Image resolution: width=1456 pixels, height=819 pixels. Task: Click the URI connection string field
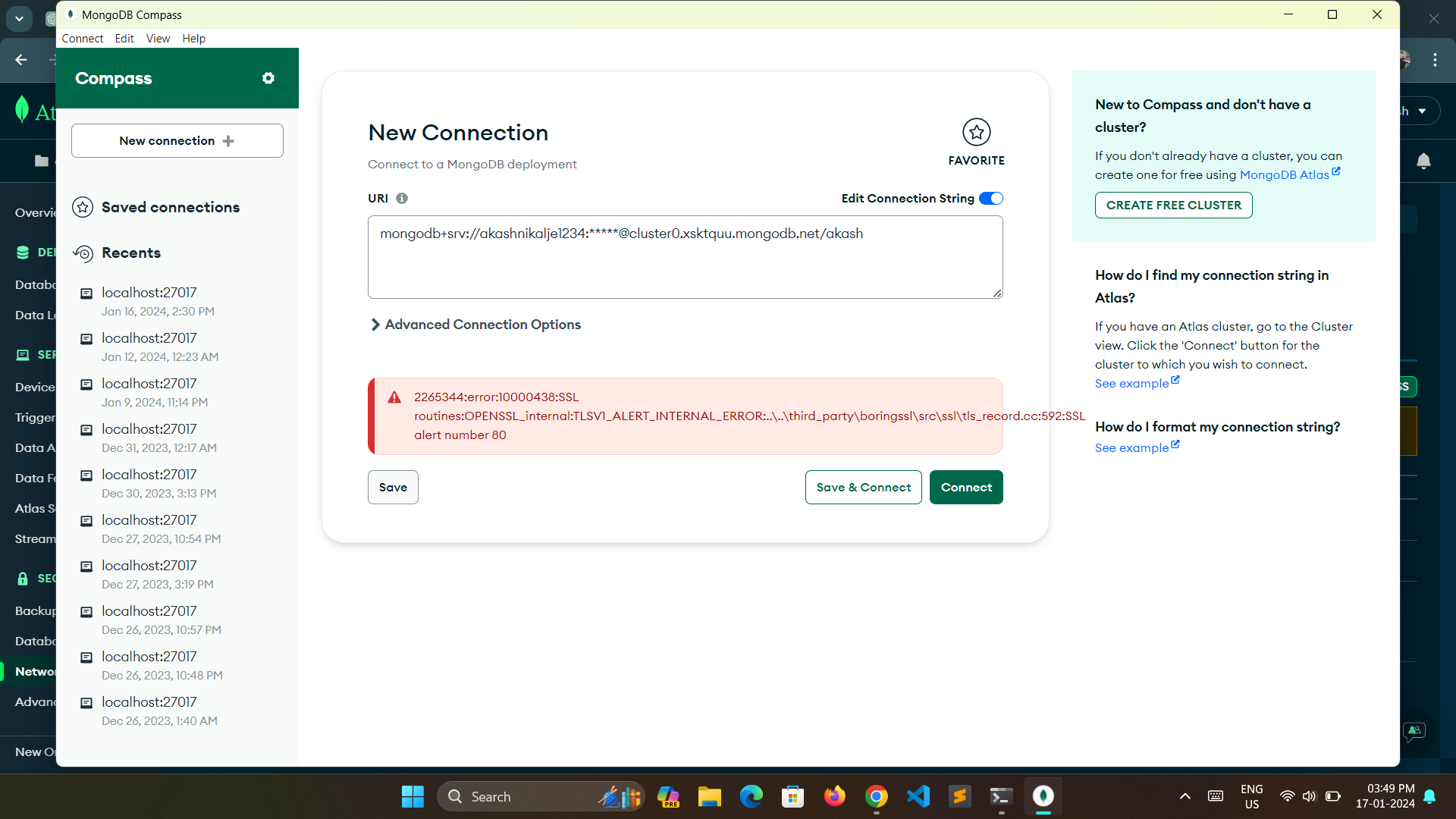[685, 257]
